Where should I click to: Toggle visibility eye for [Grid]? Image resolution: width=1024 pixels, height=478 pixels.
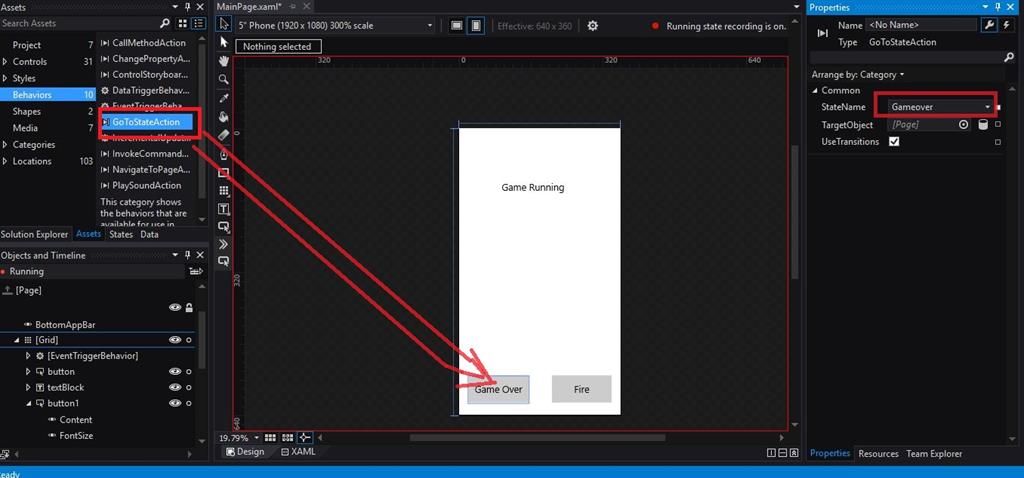[175, 340]
